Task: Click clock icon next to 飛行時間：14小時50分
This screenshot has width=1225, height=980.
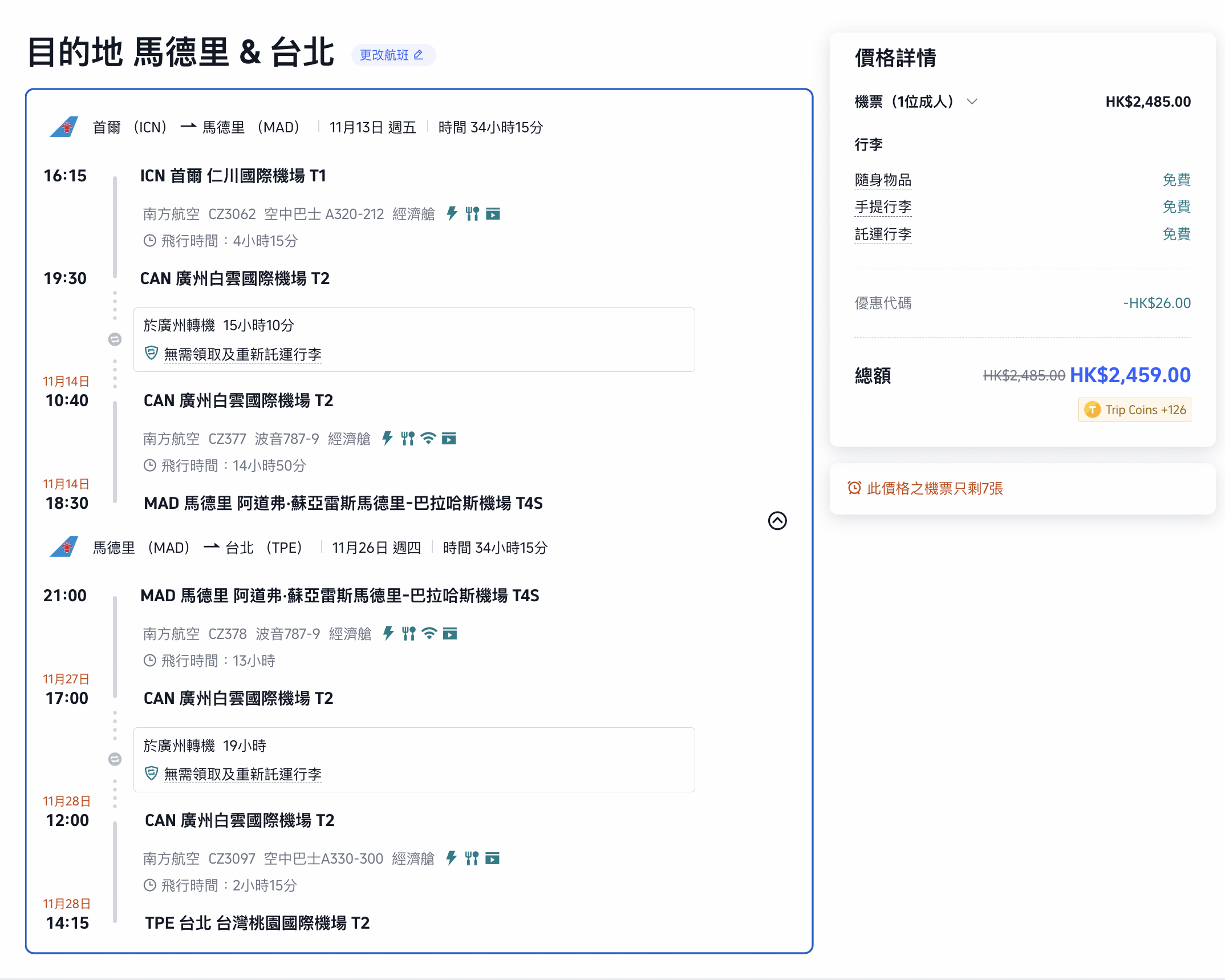Action: [149, 465]
